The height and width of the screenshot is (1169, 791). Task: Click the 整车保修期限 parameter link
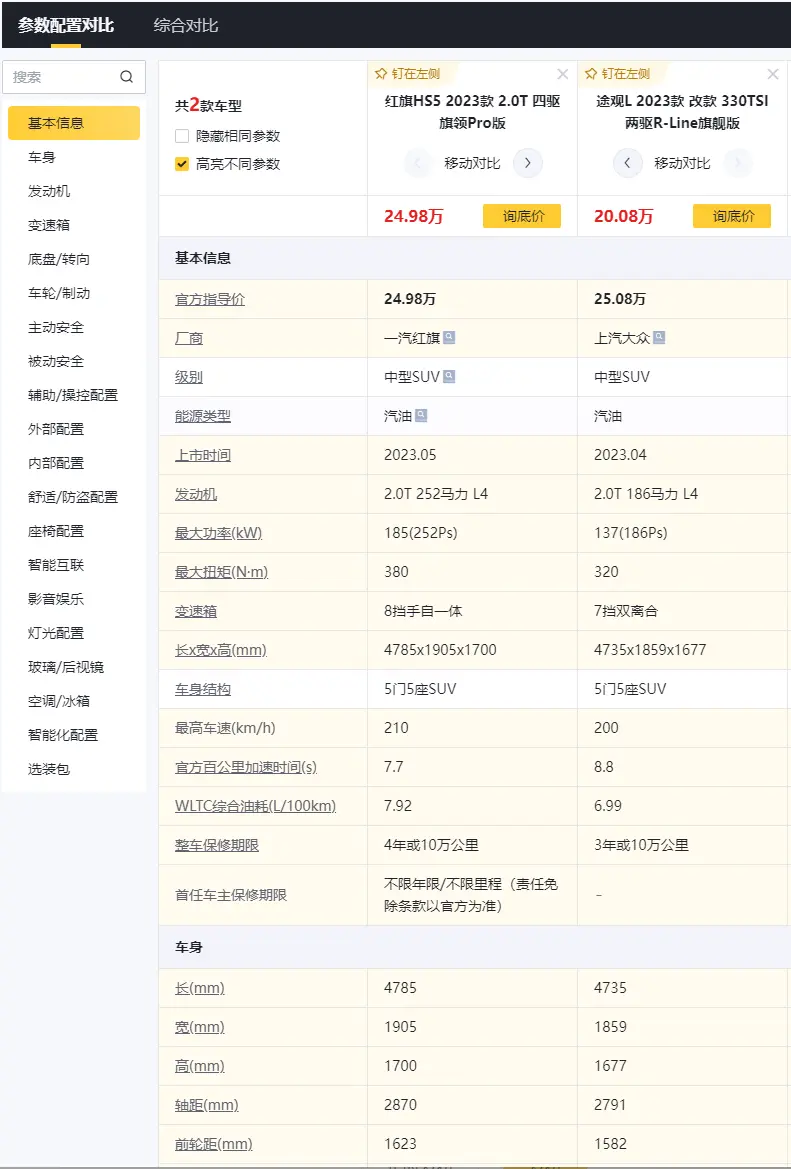point(217,845)
